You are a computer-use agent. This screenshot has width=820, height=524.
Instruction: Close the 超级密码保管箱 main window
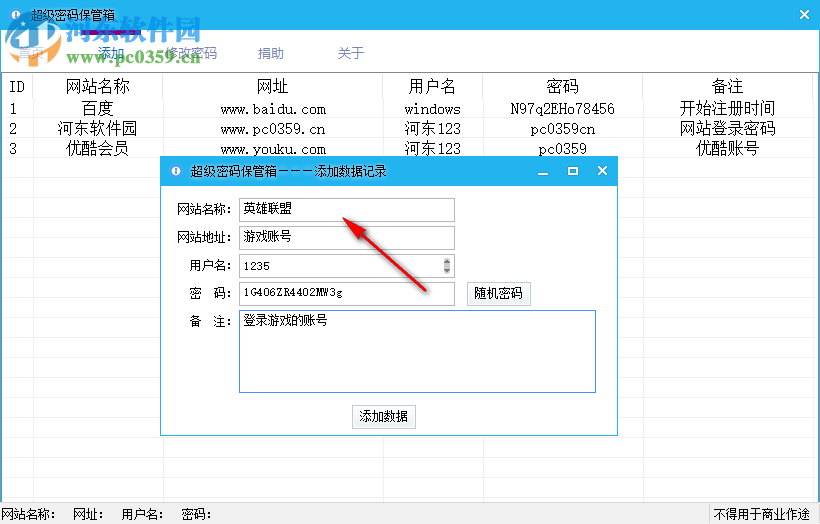804,15
